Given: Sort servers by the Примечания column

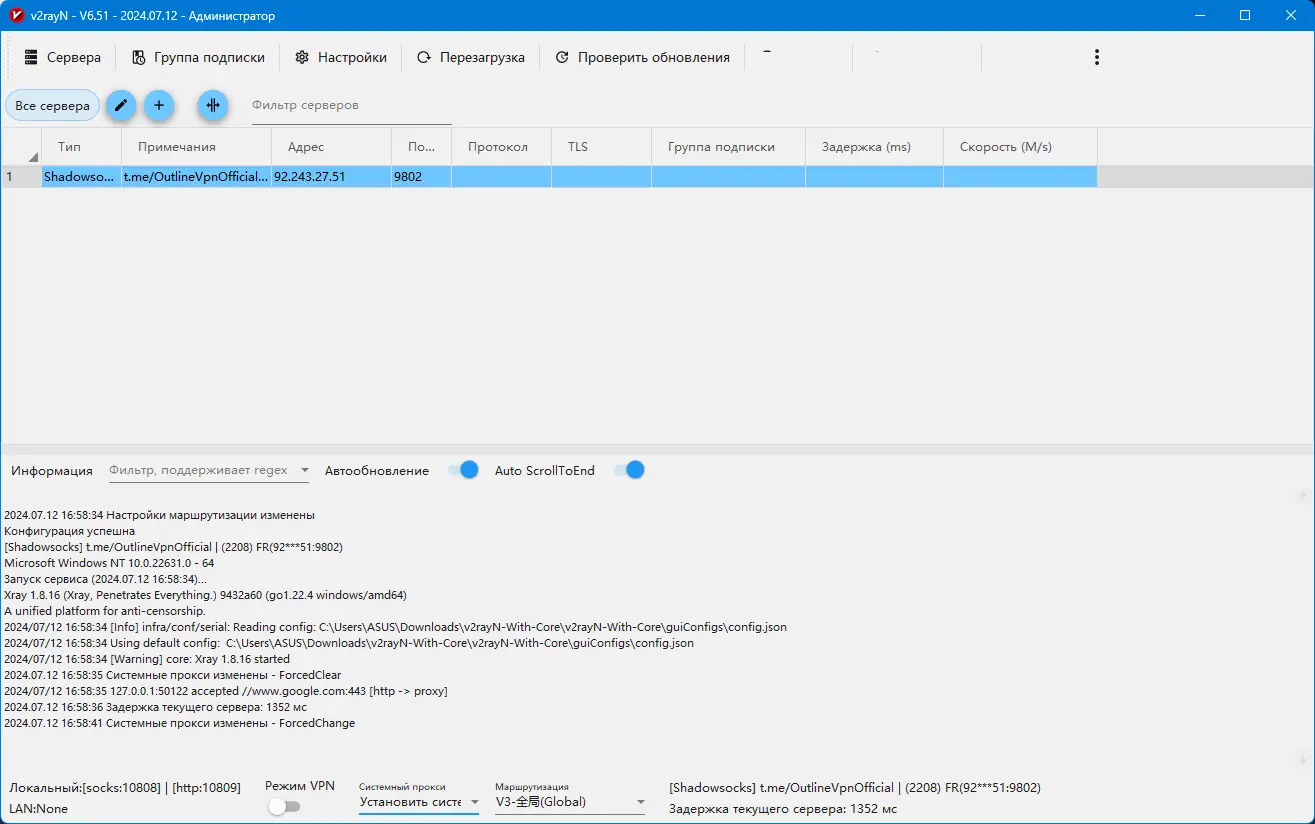Looking at the screenshot, I should pos(196,147).
